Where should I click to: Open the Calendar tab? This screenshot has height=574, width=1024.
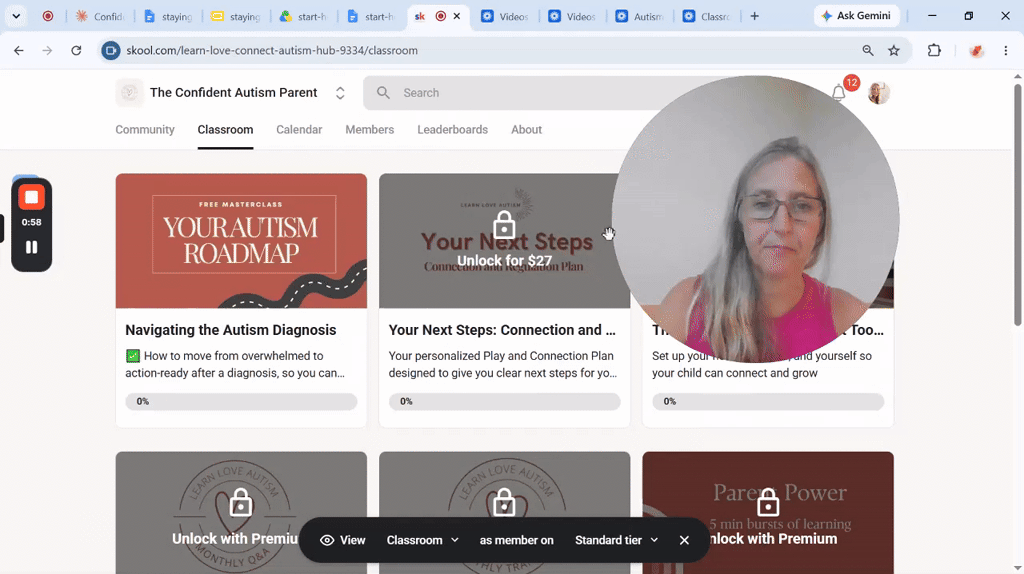coord(299,129)
